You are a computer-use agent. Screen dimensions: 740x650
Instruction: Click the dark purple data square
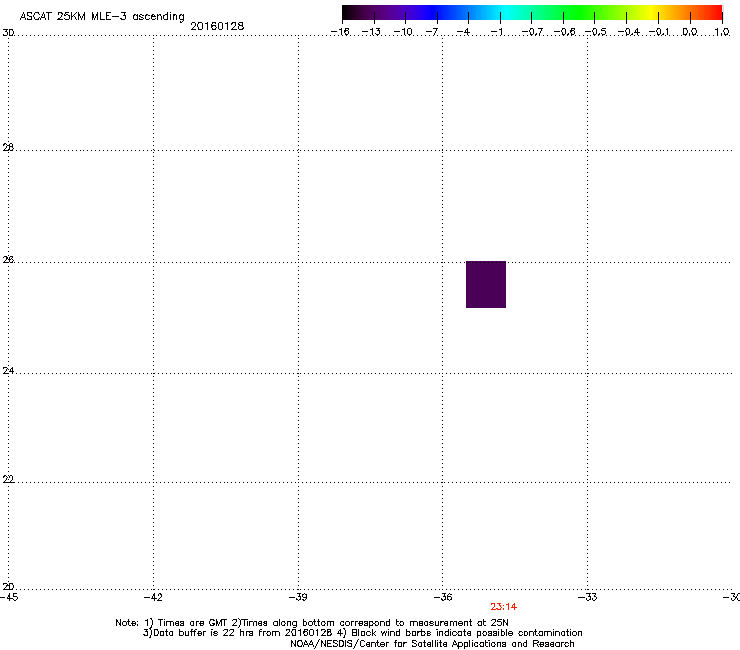(x=486, y=284)
